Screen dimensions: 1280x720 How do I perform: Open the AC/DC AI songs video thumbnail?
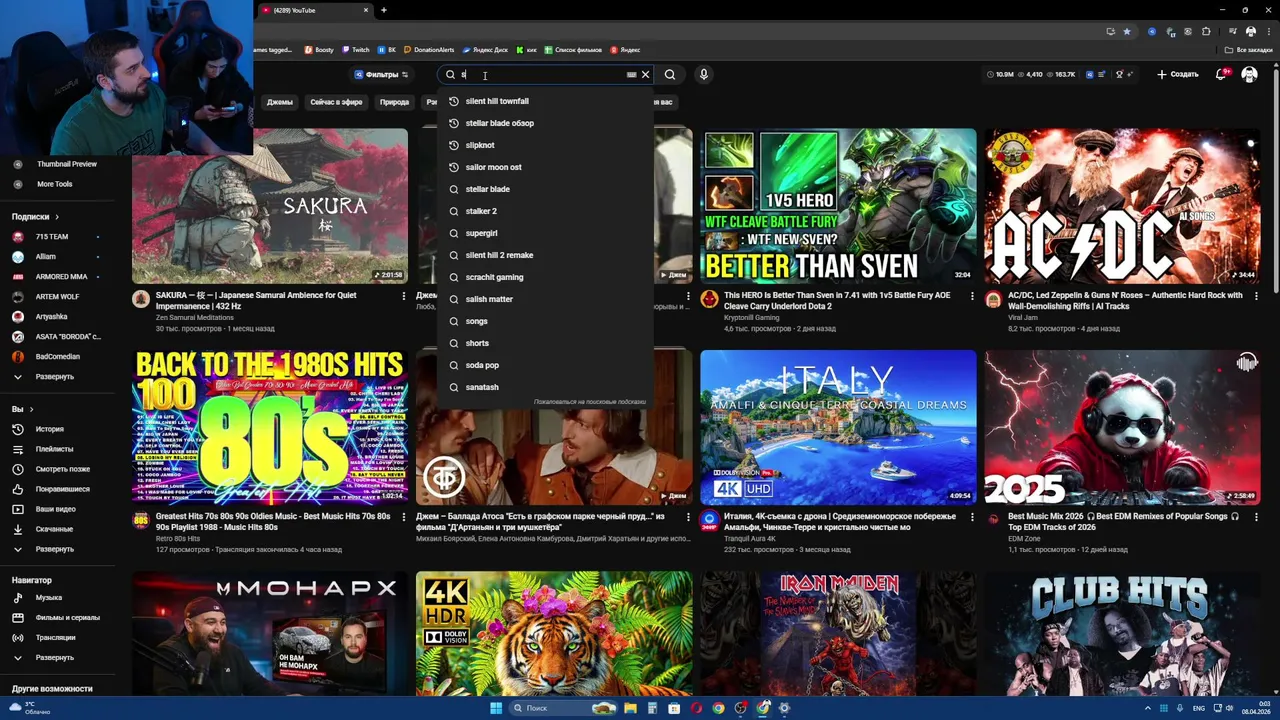click(1122, 206)
